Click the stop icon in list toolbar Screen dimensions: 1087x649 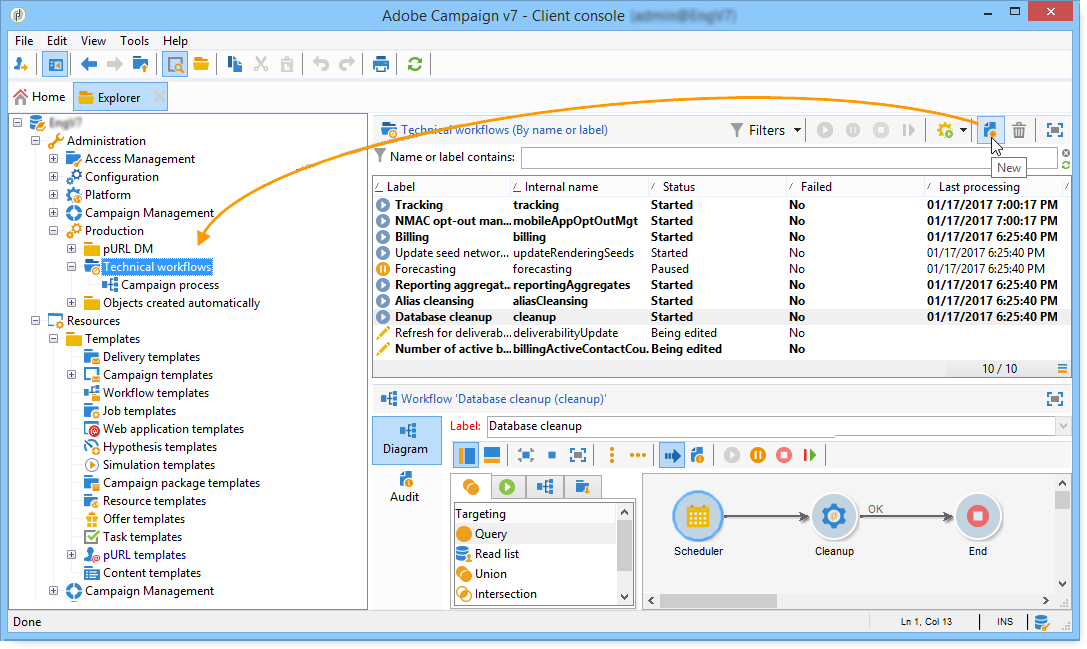click(880, 130)
